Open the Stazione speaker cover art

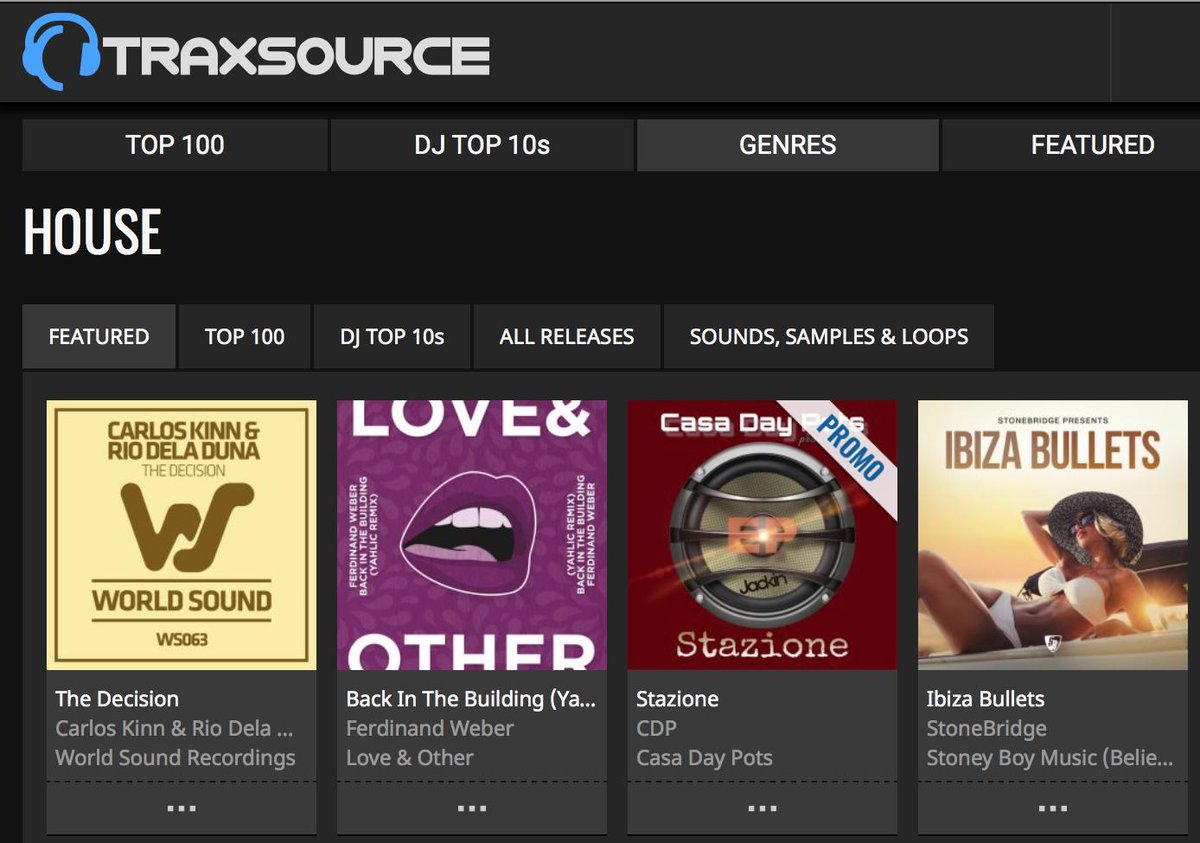coord(762,535)
